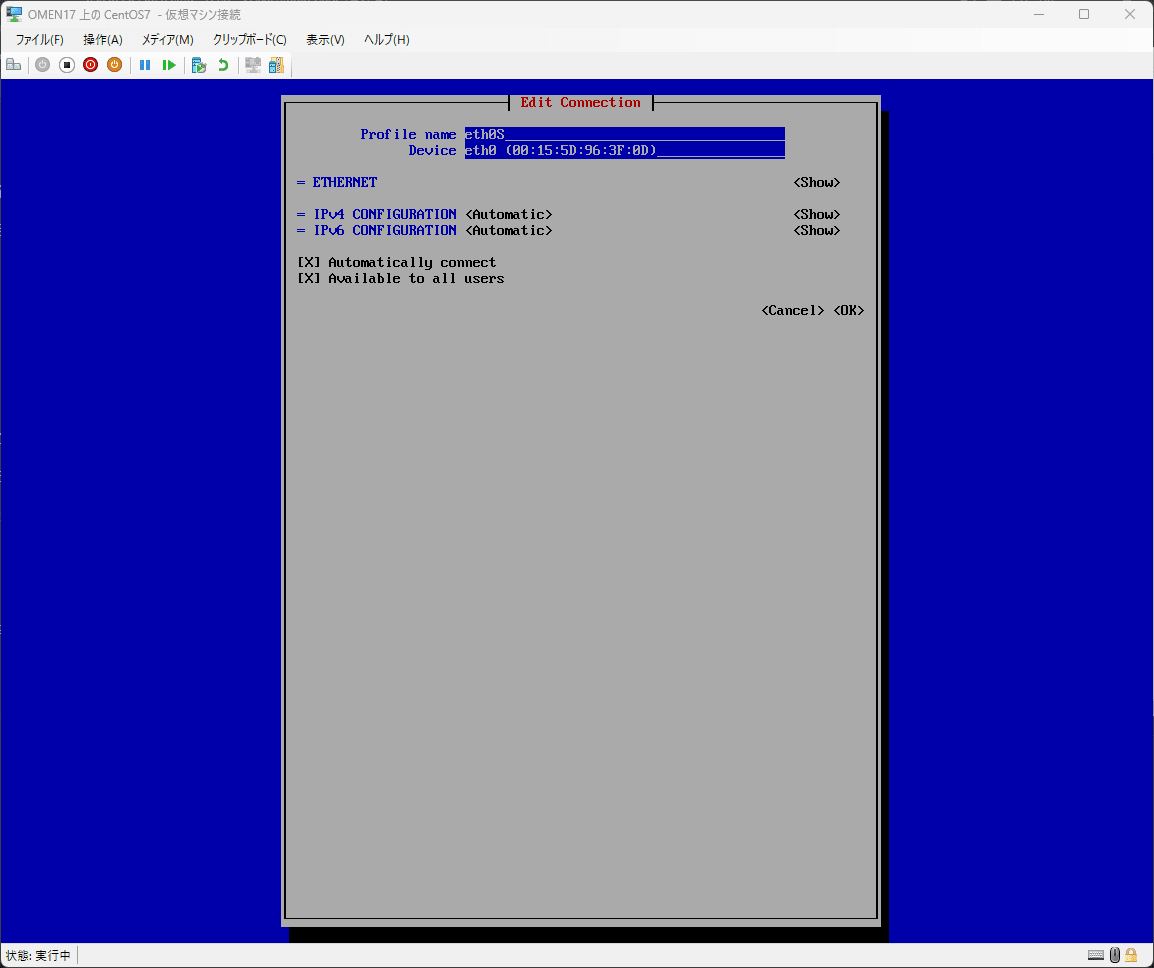Click the Device input field
Image resolution: width=1154 pixels, height=968 pixels.
pyautogui.click(x=625, y=150)
